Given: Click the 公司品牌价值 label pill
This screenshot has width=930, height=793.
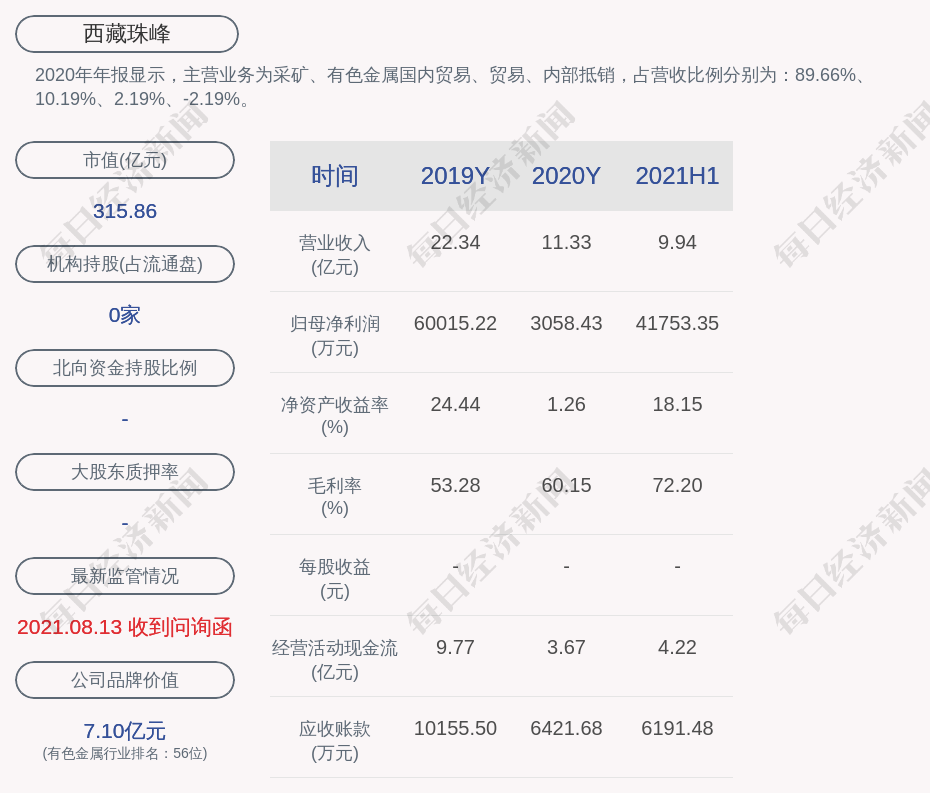Looking at the screenshot, I should (x=125, y=680).
